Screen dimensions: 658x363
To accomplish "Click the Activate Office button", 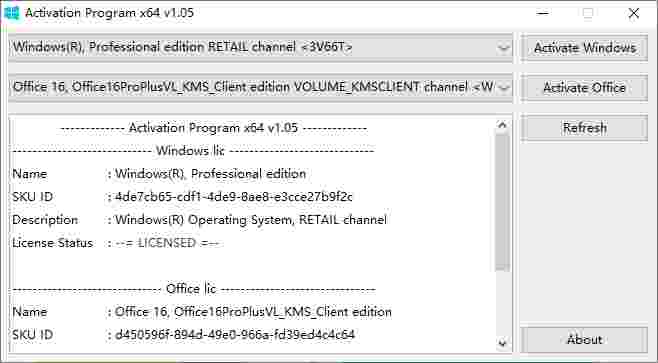I will (584, 88).
